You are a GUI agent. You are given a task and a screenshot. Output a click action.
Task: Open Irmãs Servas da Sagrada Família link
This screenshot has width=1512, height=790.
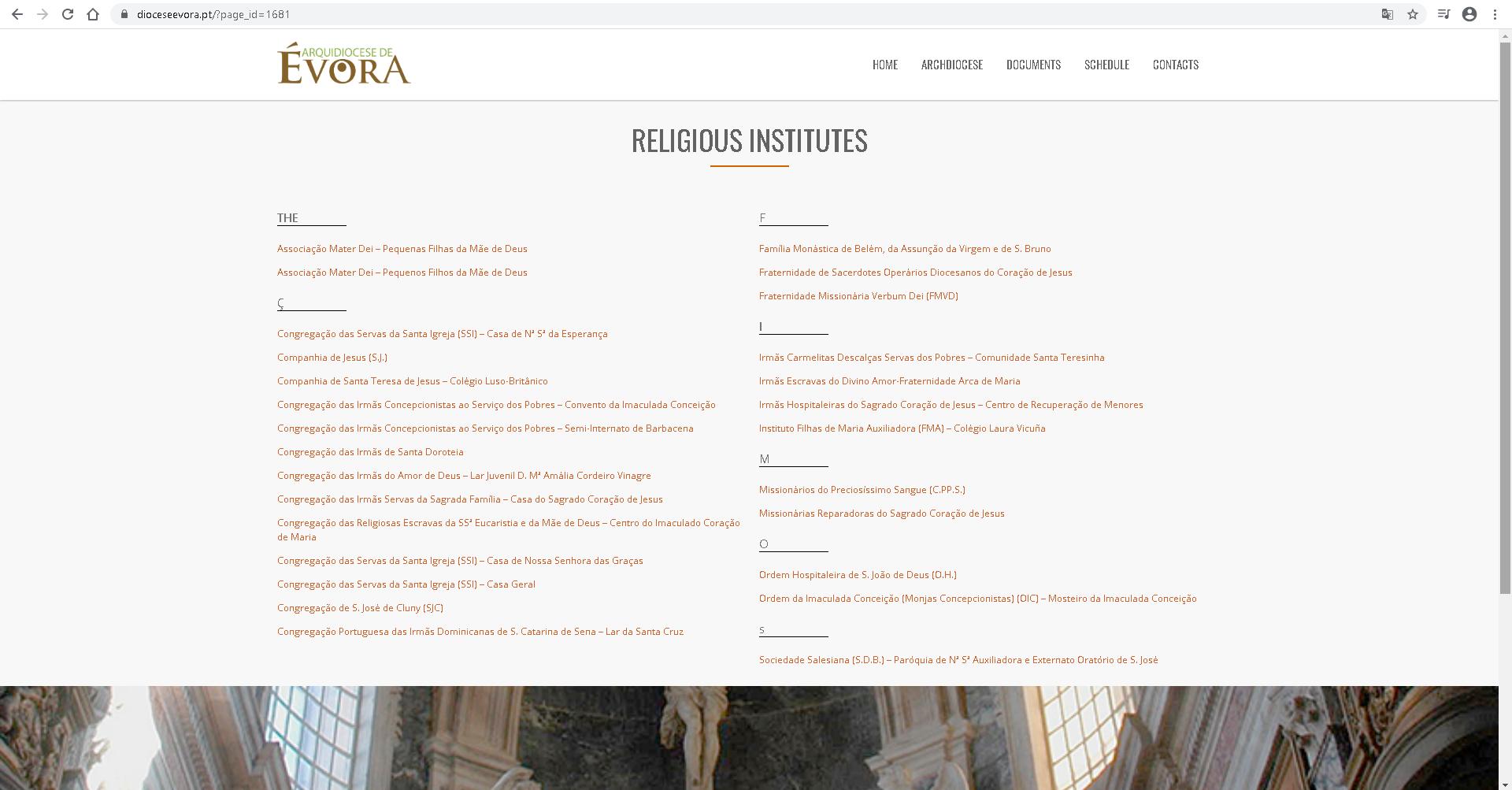click(x=470, y=499)
